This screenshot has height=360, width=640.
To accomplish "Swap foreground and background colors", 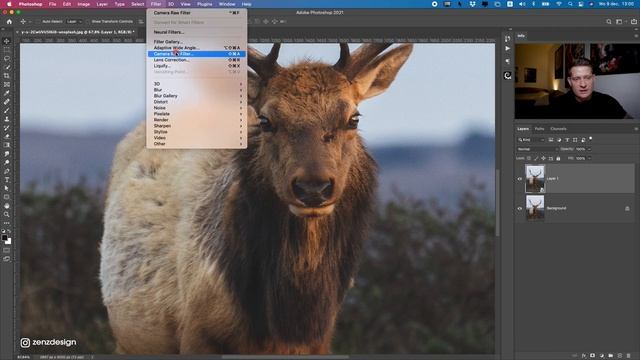I will [9, 231].
